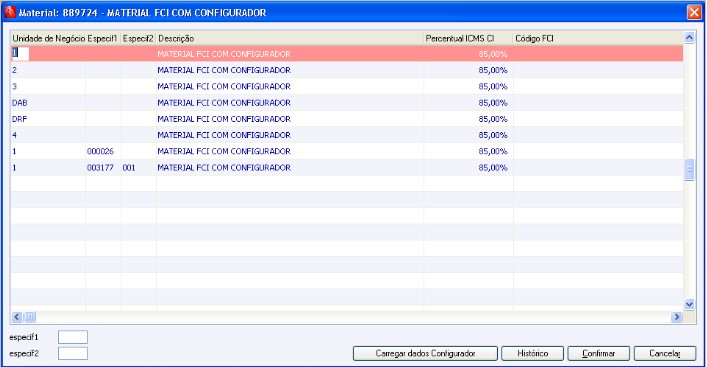
Task: Click the Código FCI column header
Action: pyautogui.click(x=598, y=38)
